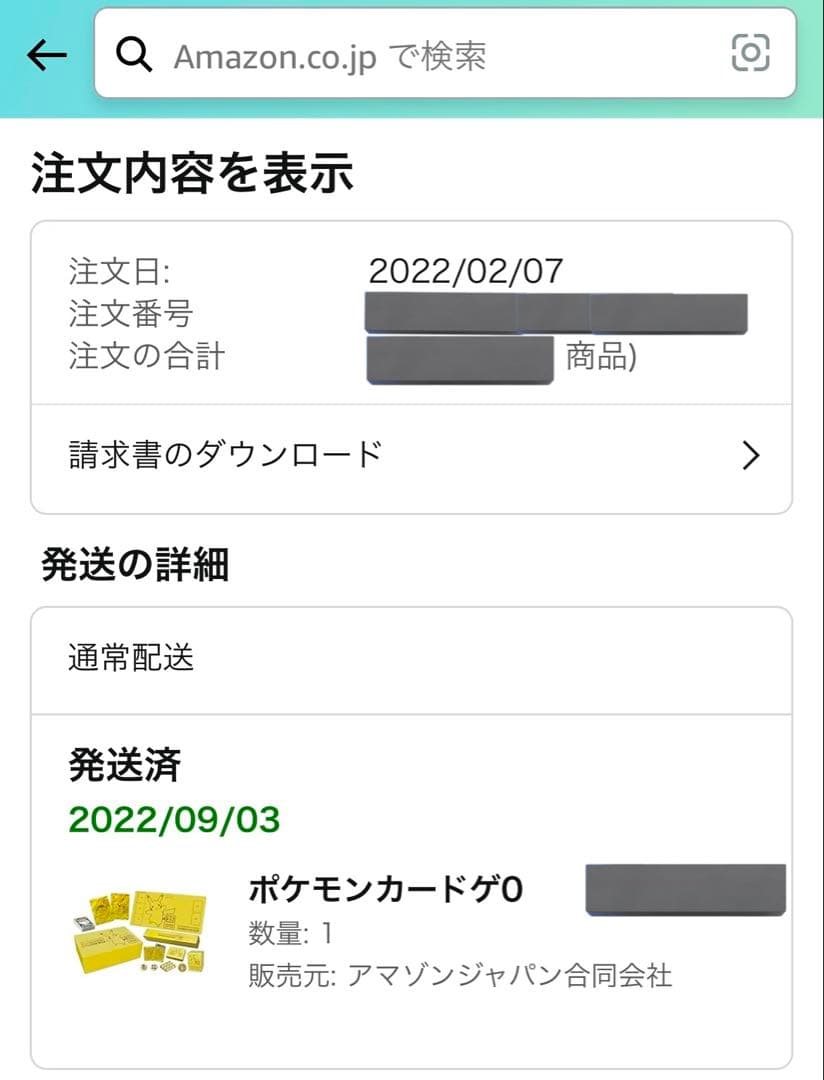Tap the Amazon.co.jp search input field
Viewport: 824px width, 1080px height.
coord(400,55)
